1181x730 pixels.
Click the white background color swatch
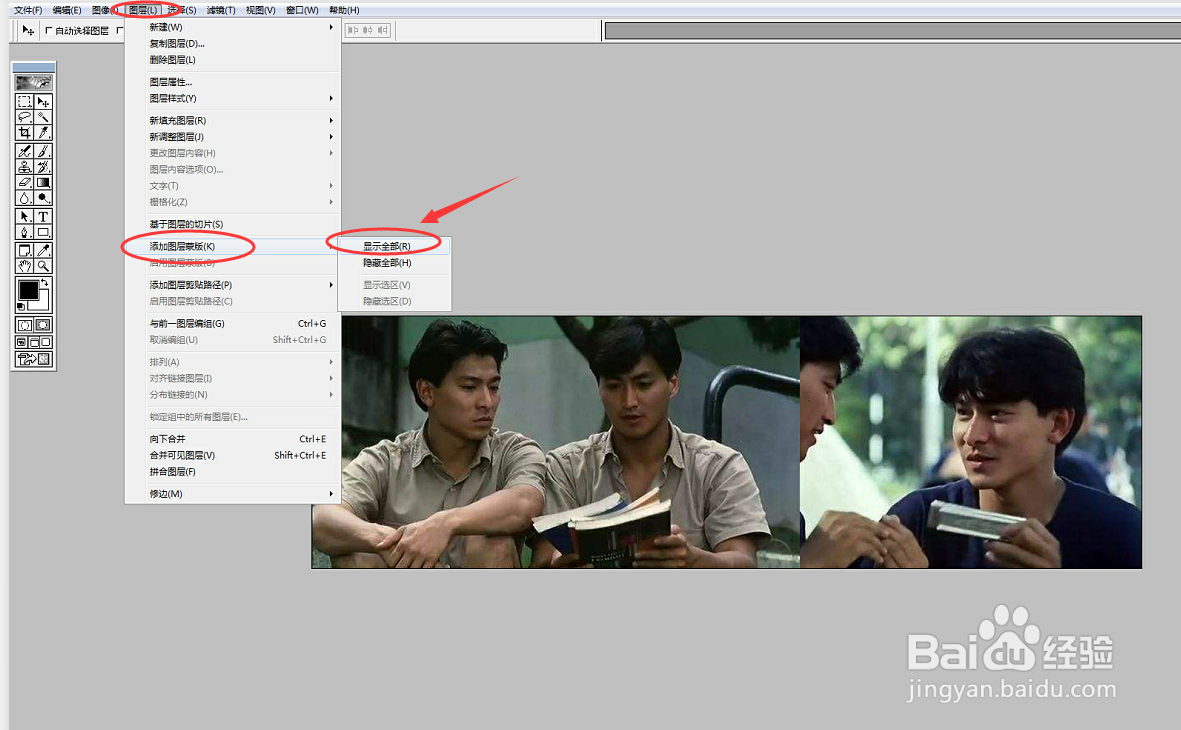pos(42,303)
